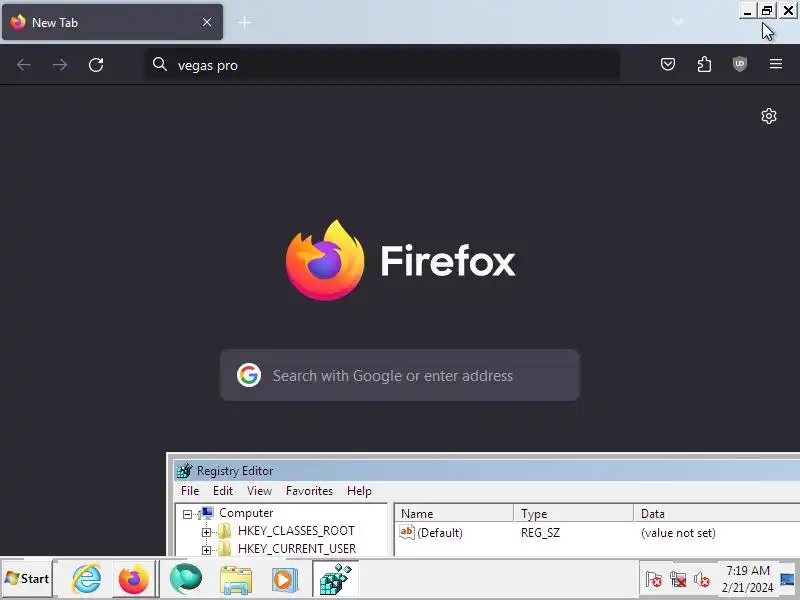This screenshot has height=600, width=800.
Task: Open the uBlock Origin shield icon
Action: pyautogui.click(x=740, y=64)
